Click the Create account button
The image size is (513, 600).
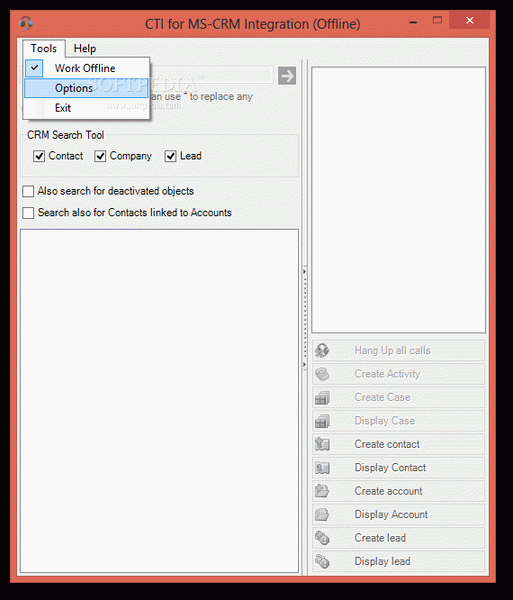(x=399, y=491)
